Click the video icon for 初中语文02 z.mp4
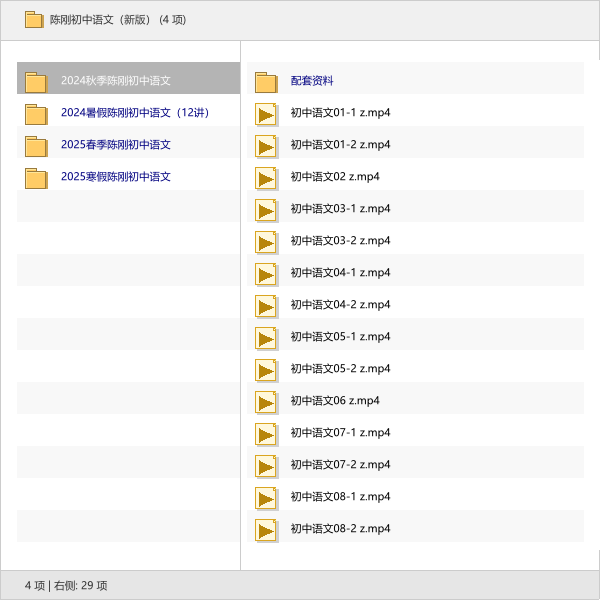 click(266, 178)
